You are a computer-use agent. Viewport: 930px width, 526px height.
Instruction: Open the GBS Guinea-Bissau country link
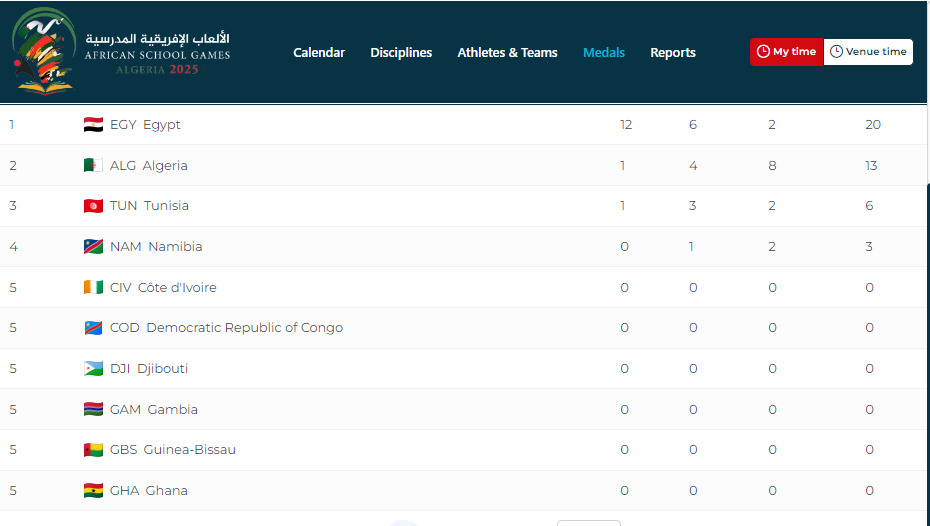(172, 450)
